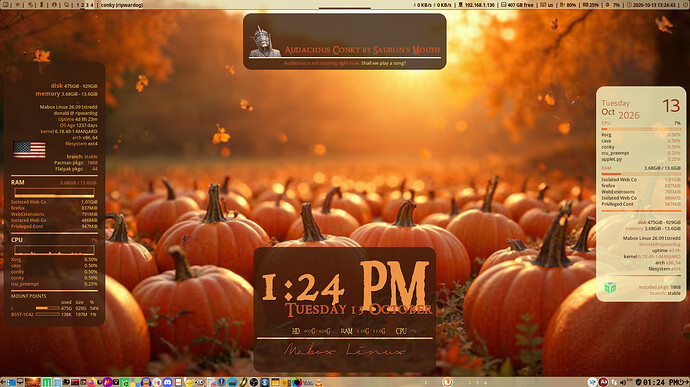This screenshot has height=387, width=690.
Task: Switch to workspace 3 in top panel
Action: click(87, 5)
